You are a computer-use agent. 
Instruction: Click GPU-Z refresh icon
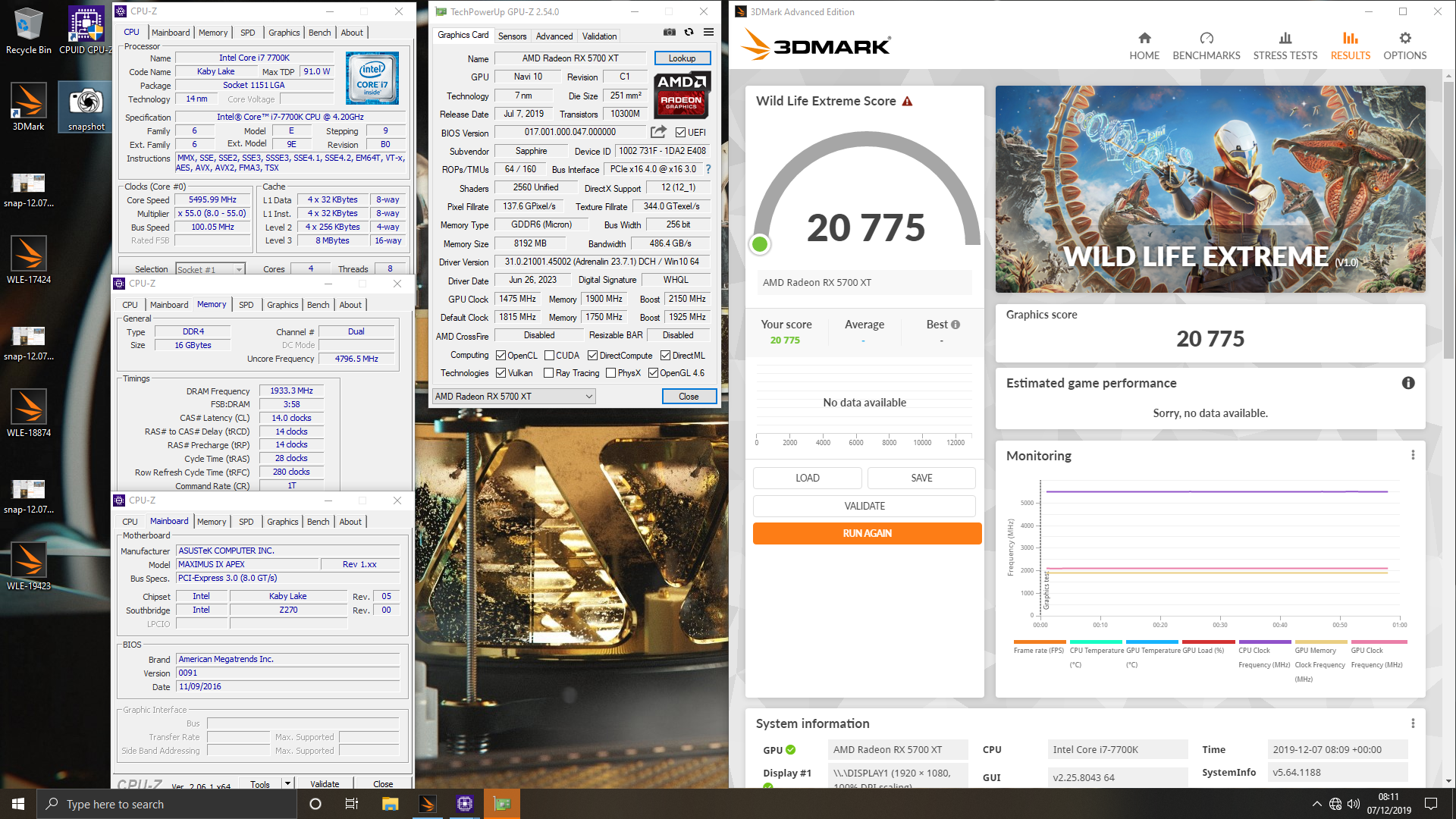689,32
